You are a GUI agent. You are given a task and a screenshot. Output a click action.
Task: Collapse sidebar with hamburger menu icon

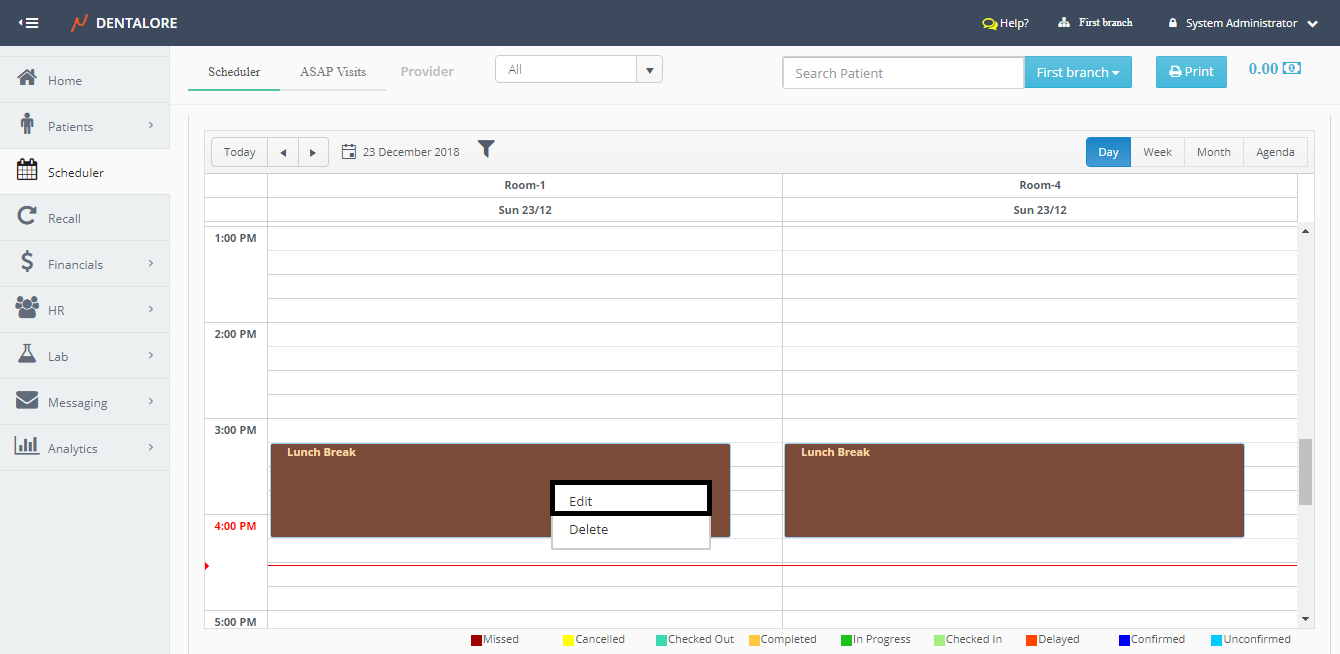pos(29,23)
